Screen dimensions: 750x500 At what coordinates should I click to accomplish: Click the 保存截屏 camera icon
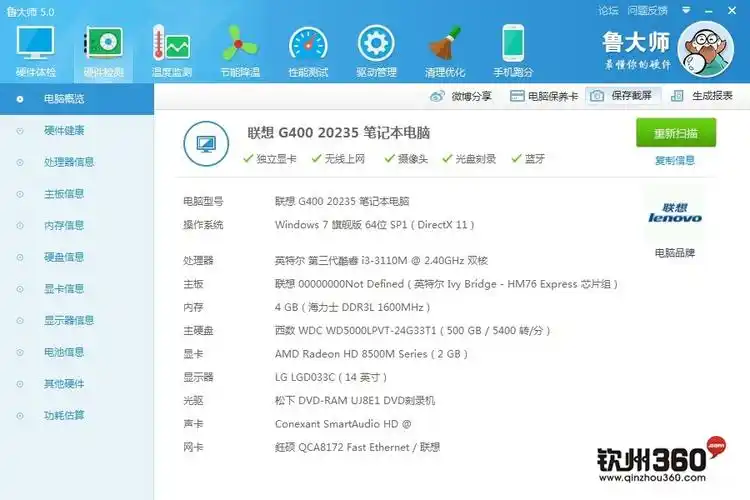tap(596, 96)
